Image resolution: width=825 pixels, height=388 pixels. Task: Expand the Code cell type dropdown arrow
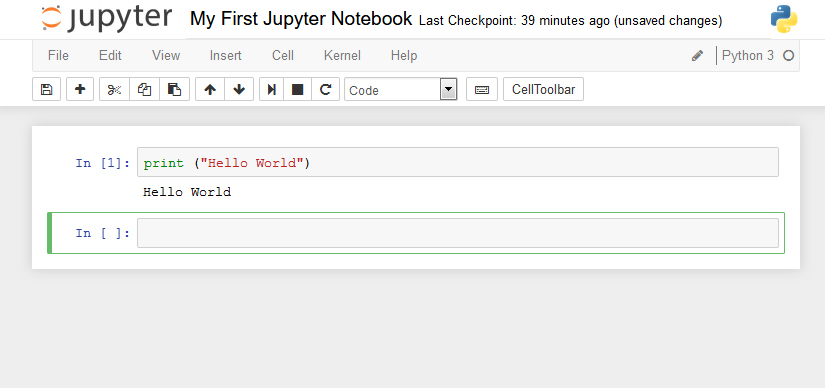click(448, 89)
